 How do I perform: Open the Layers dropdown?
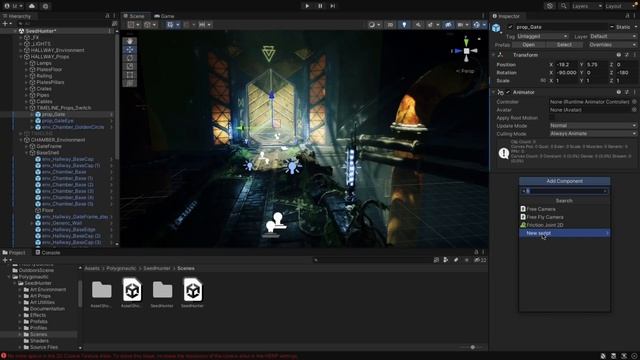(x=587, y=6)
